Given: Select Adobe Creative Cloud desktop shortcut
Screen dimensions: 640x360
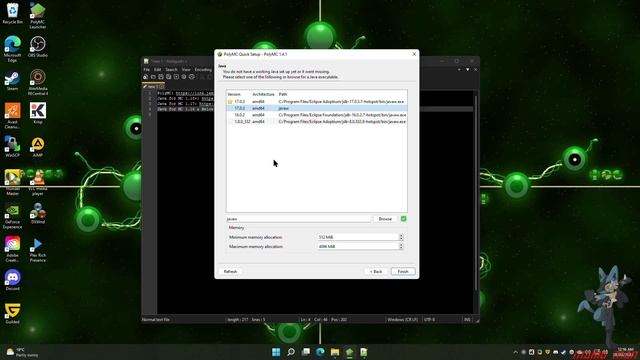Looking at the screenshot, I should click(x=13, y=249).
